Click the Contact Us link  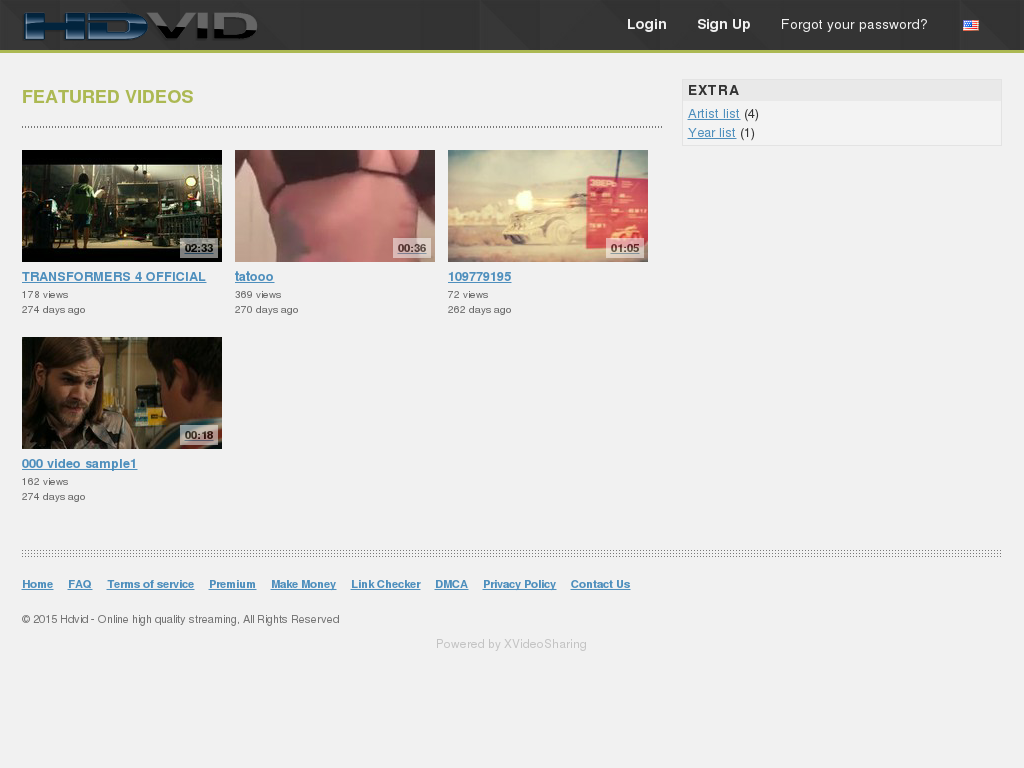600,584
